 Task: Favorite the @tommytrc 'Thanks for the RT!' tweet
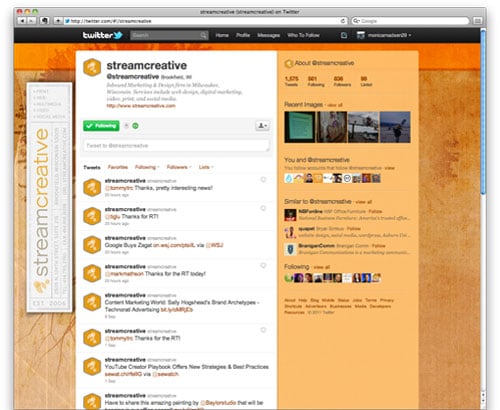point(263,330)
